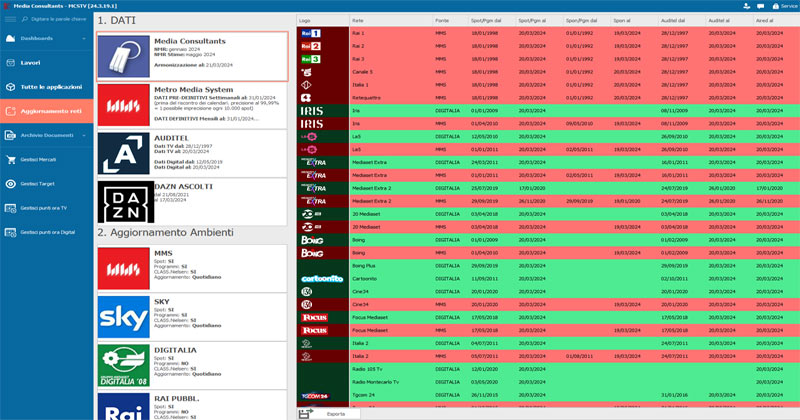This screenshot has width=800, height=420.
Task: Open the chat message icon in the top bar
Action: pyautogui.click(x=761, y=6)
